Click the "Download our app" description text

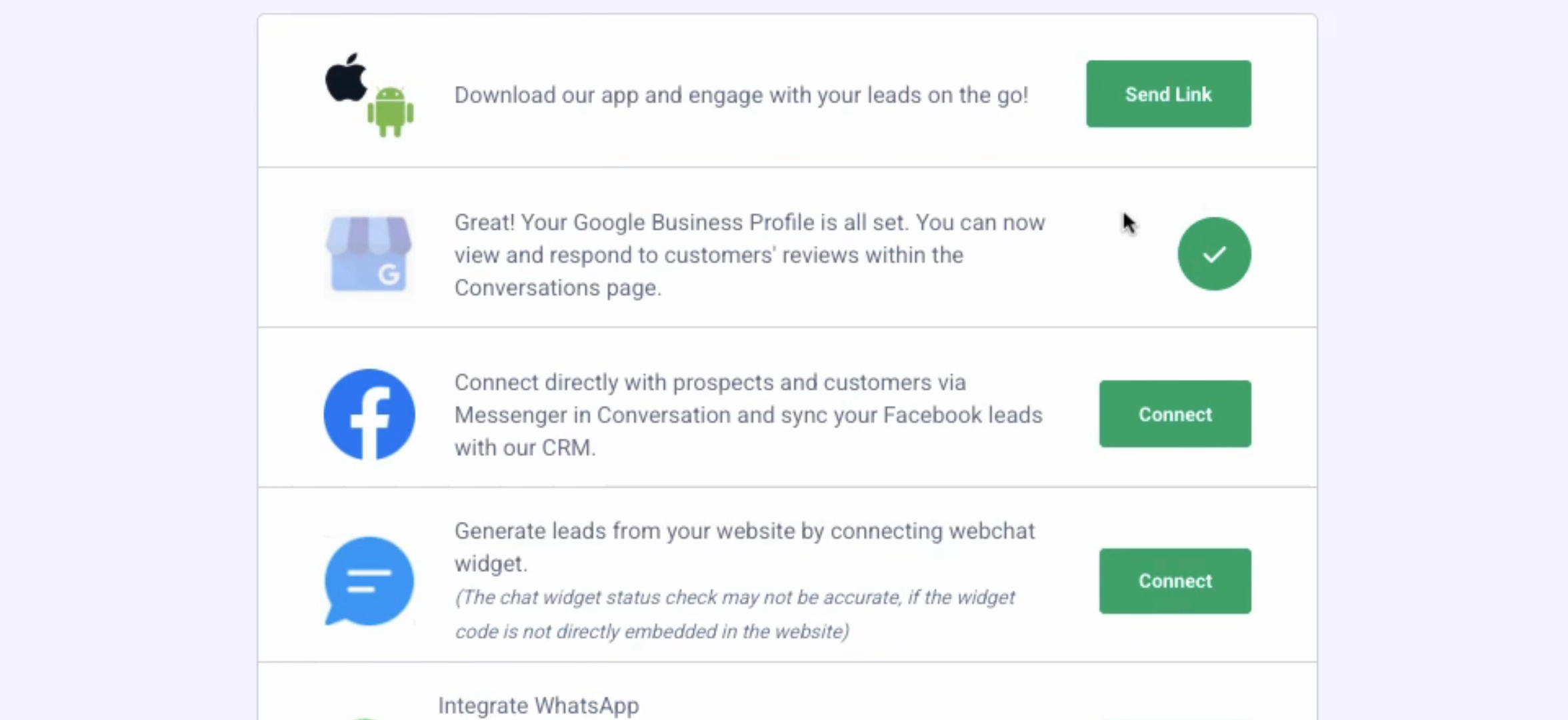coord(741,95)
